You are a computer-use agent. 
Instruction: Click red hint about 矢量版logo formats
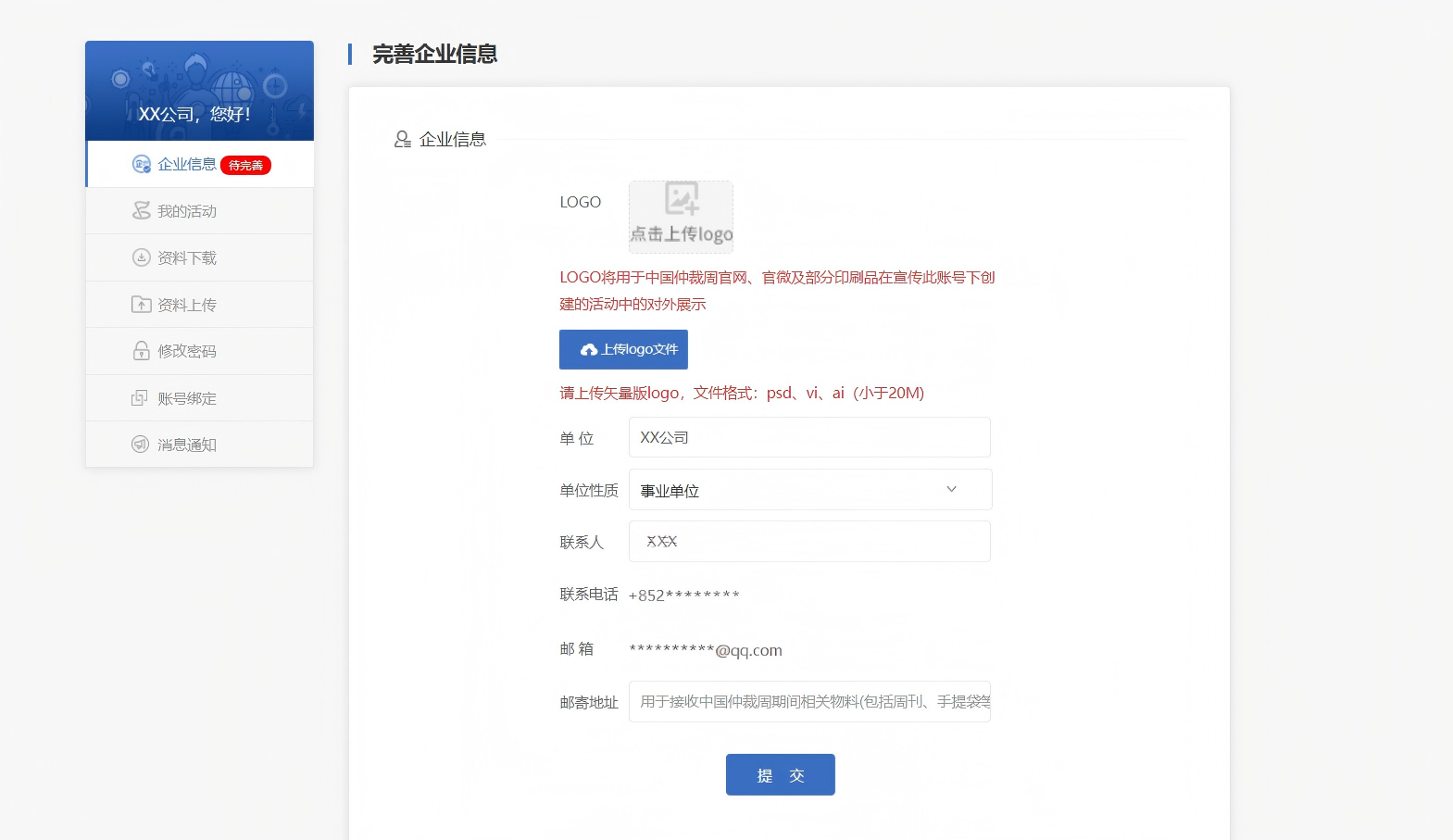click(742, 393)
